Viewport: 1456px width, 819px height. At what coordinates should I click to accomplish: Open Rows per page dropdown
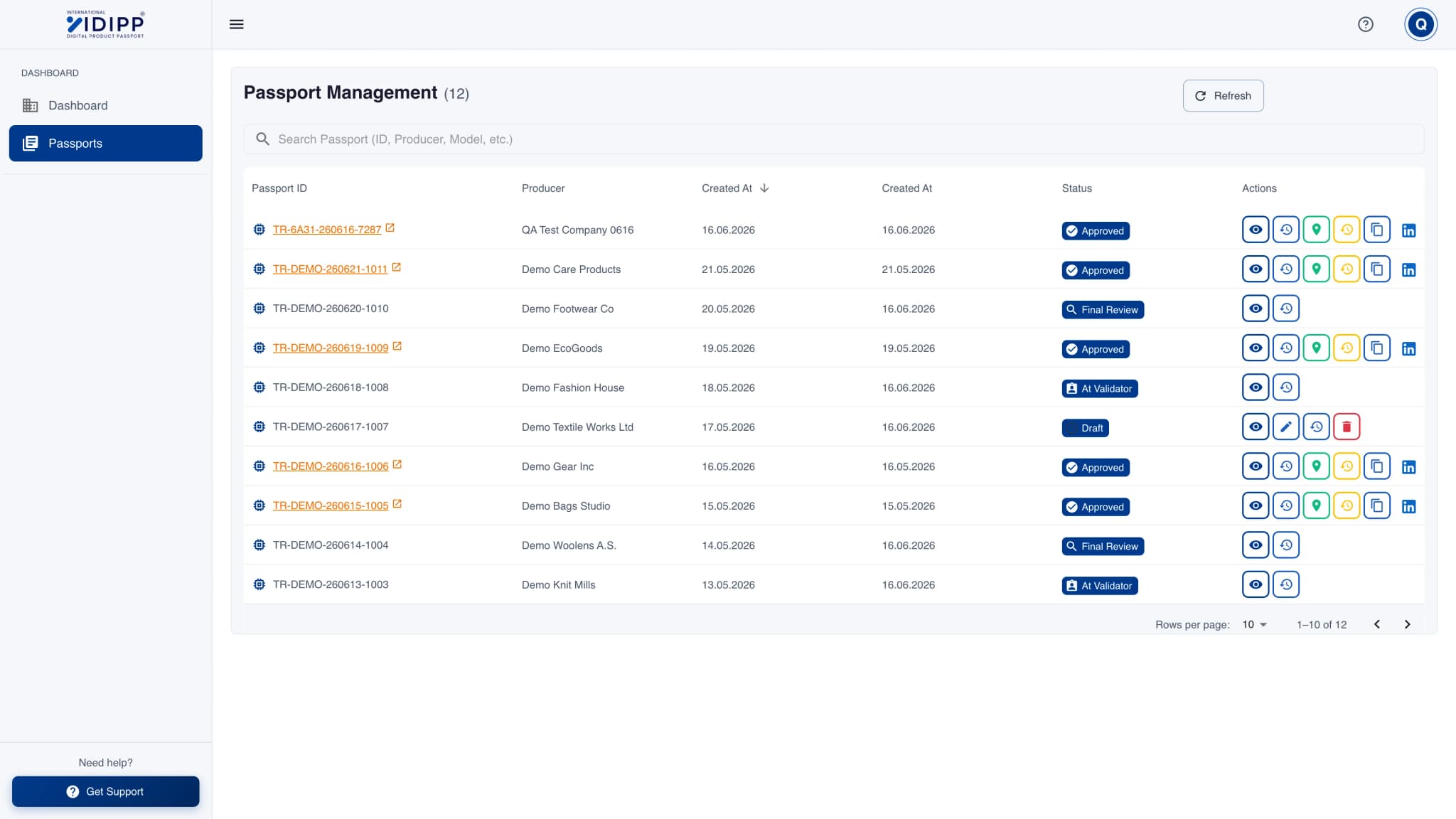pos(1255,624)
